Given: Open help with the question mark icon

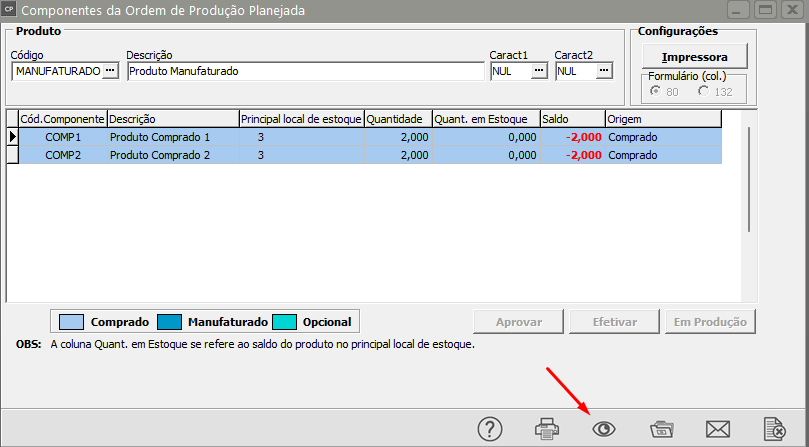Looking at the screenshot, I should click(490, 429).
